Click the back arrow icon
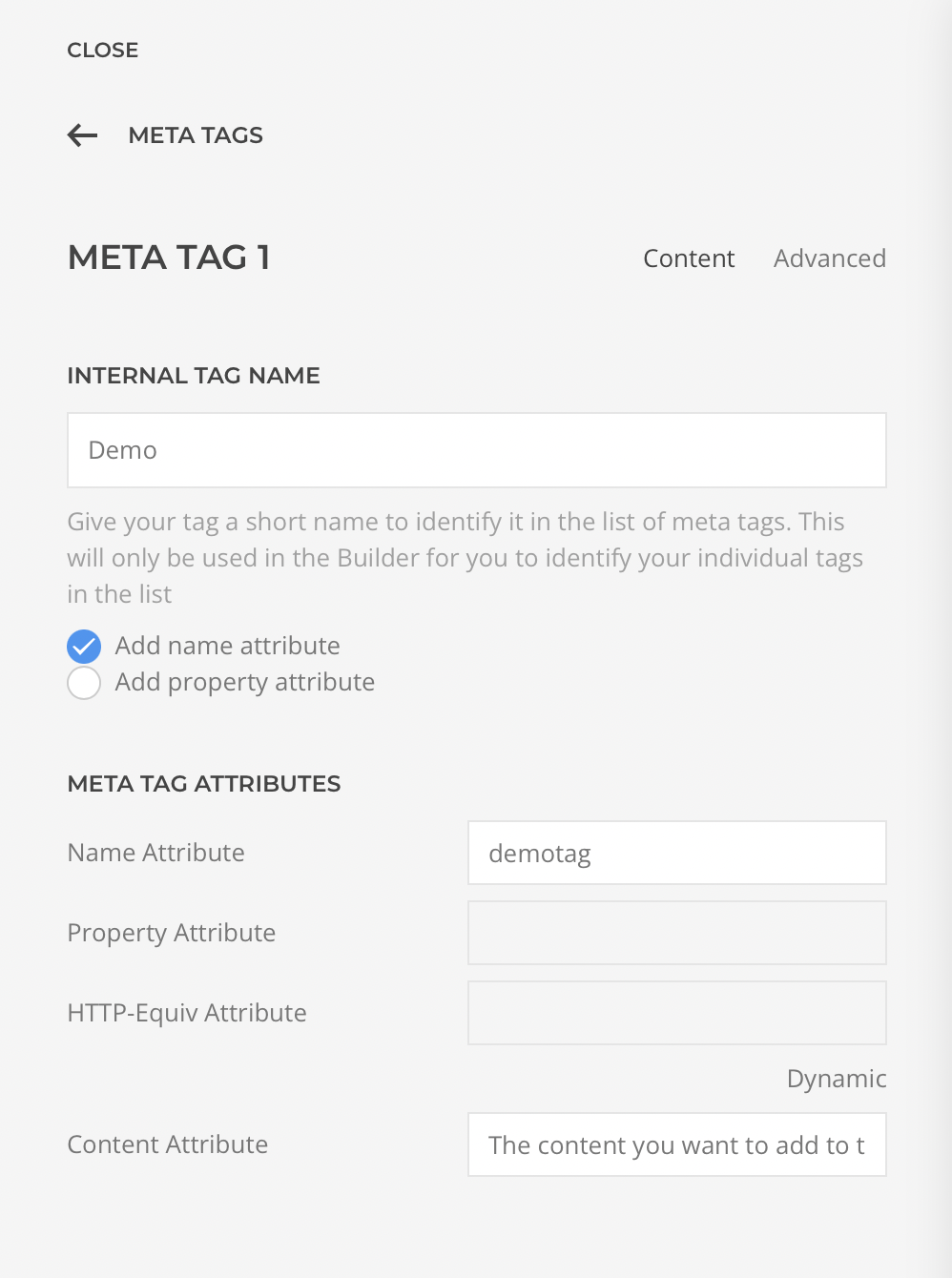 tap(83, 135)
